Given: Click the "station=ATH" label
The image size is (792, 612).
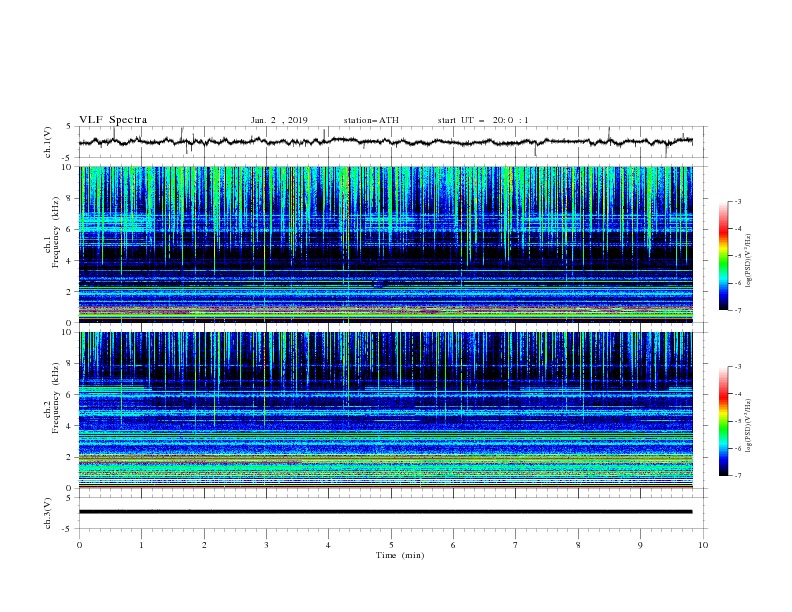Looking at the screenshot, I should 371,120.
